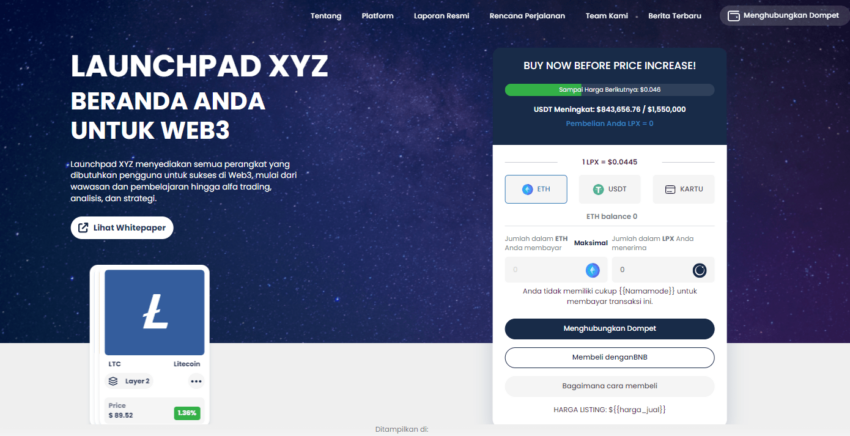Select the ETH payment option
Viewport: 850px width, 436px height.
pos(536,189)
